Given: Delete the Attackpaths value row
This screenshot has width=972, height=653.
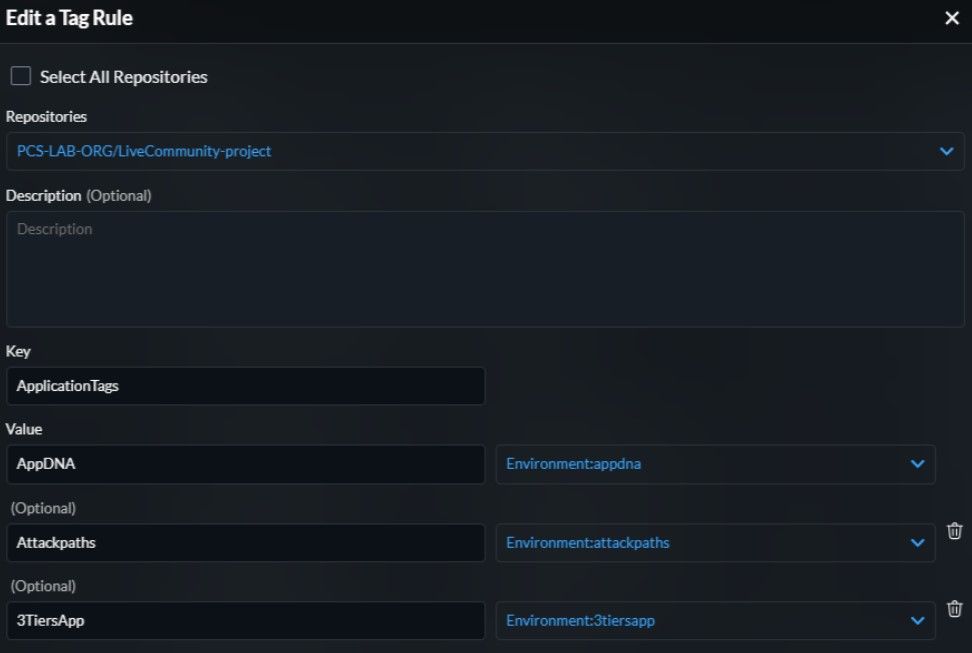Looking at the screenshot, I should click(x=954, y=531).
